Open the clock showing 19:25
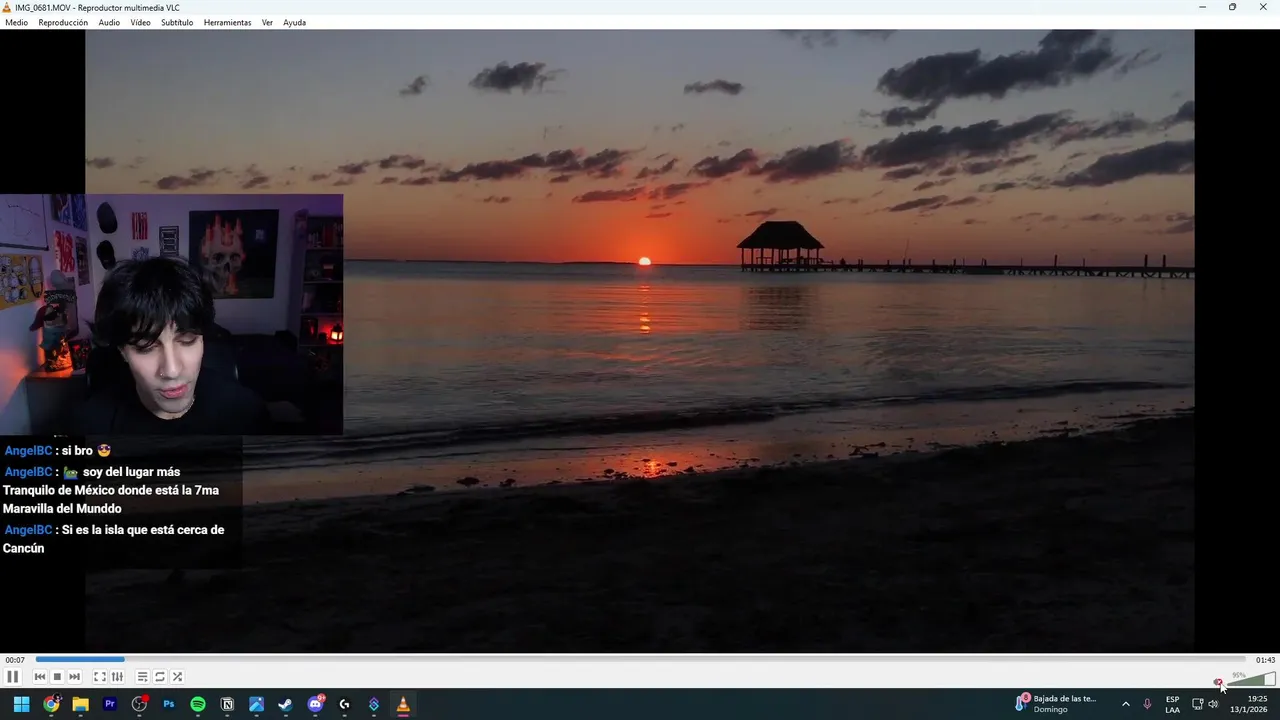 click(x=1249, y=704)
